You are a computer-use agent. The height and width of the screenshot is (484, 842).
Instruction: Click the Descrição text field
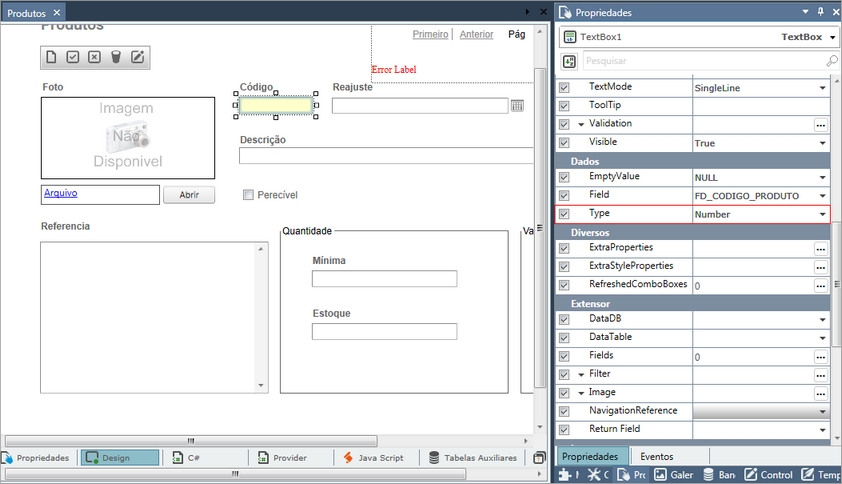point(385,155)
